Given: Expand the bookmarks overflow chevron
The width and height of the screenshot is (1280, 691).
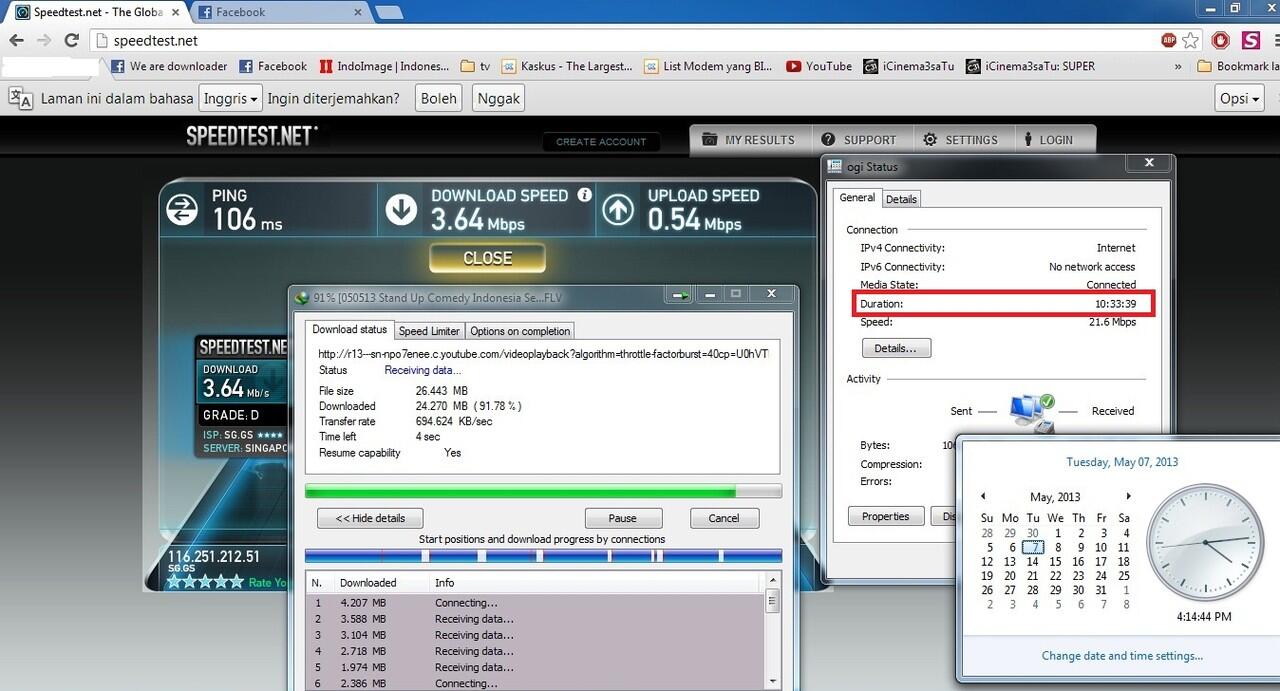Looking at the screenshot, I should (1178, 67).
